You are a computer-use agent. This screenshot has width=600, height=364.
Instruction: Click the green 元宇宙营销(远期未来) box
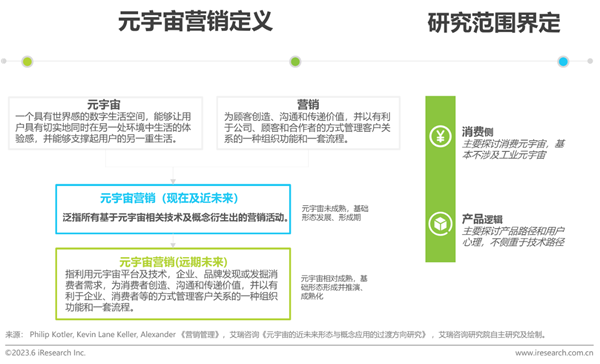point(173,284)
